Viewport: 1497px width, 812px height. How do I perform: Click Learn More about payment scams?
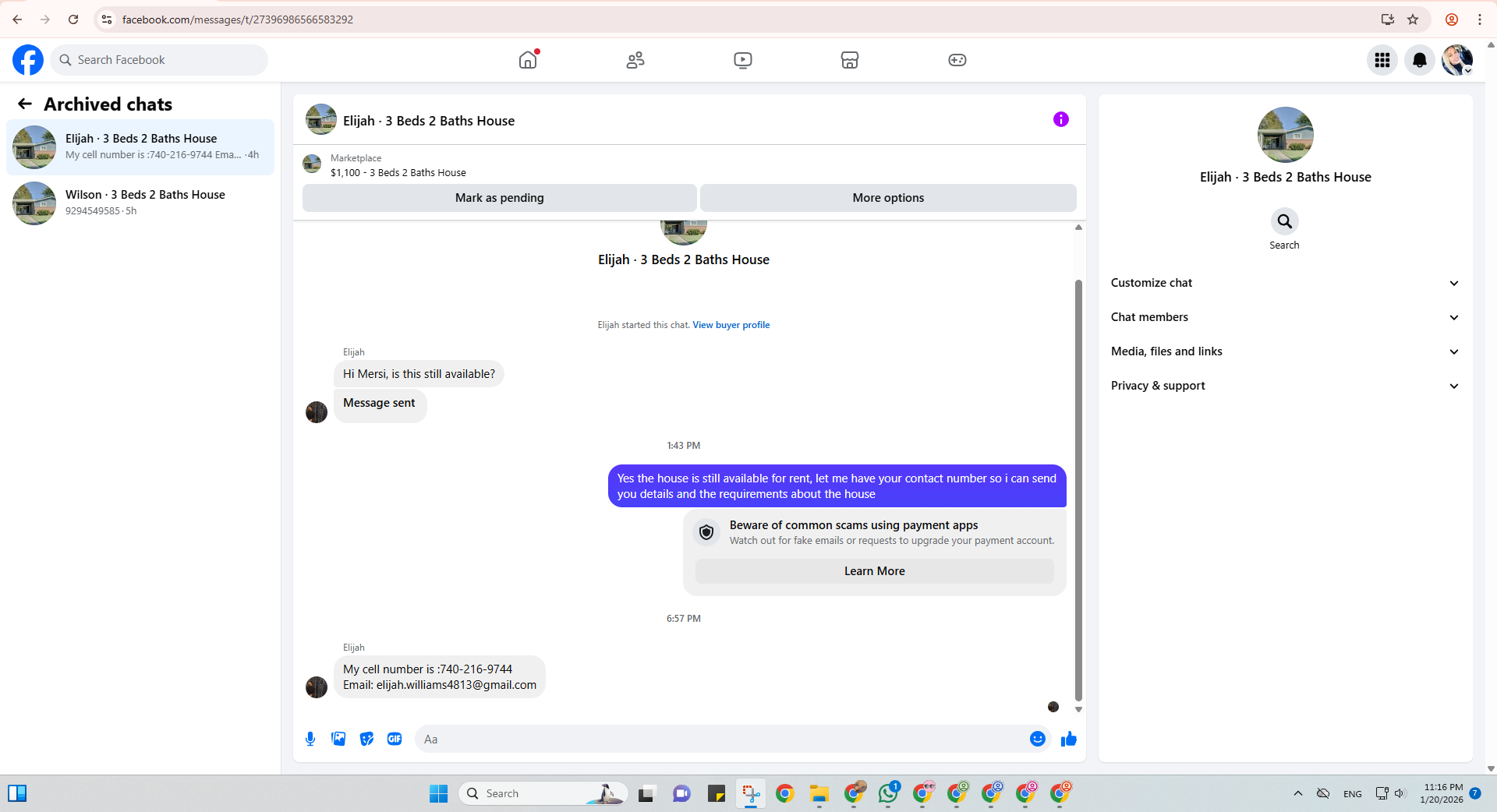(x=875, y=571)
